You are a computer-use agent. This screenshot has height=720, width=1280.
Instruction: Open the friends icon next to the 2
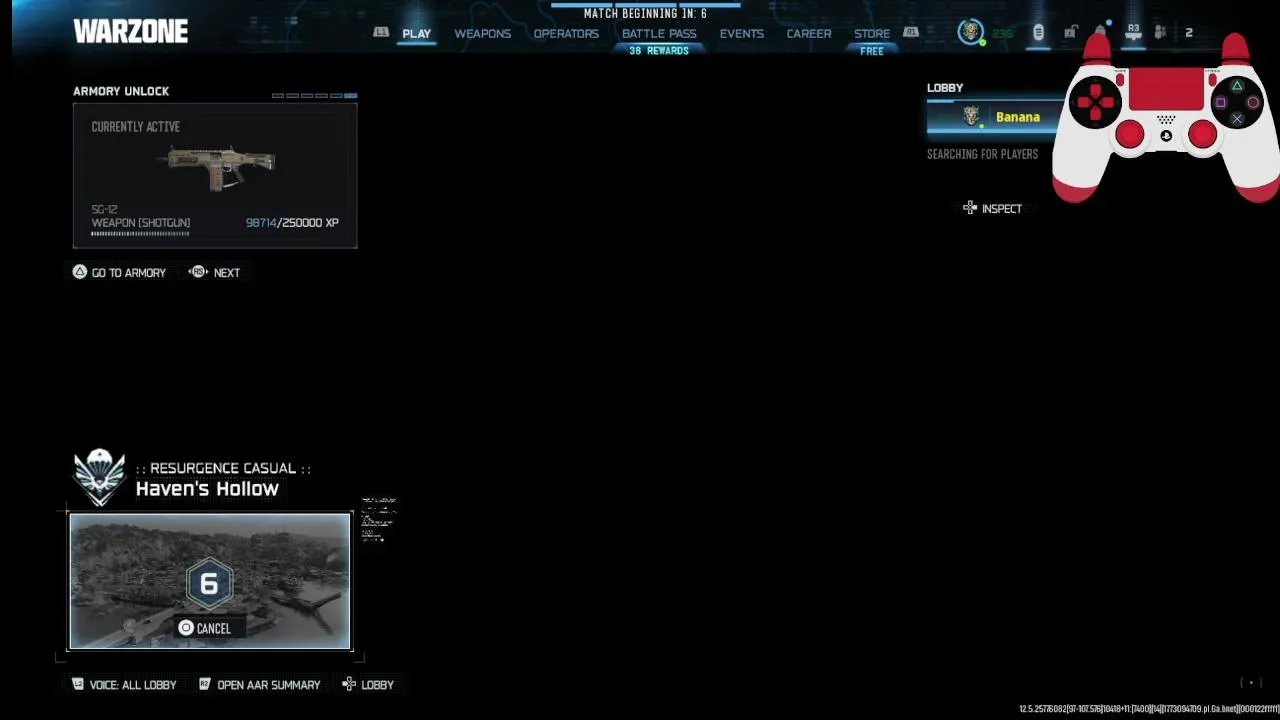1160,33
